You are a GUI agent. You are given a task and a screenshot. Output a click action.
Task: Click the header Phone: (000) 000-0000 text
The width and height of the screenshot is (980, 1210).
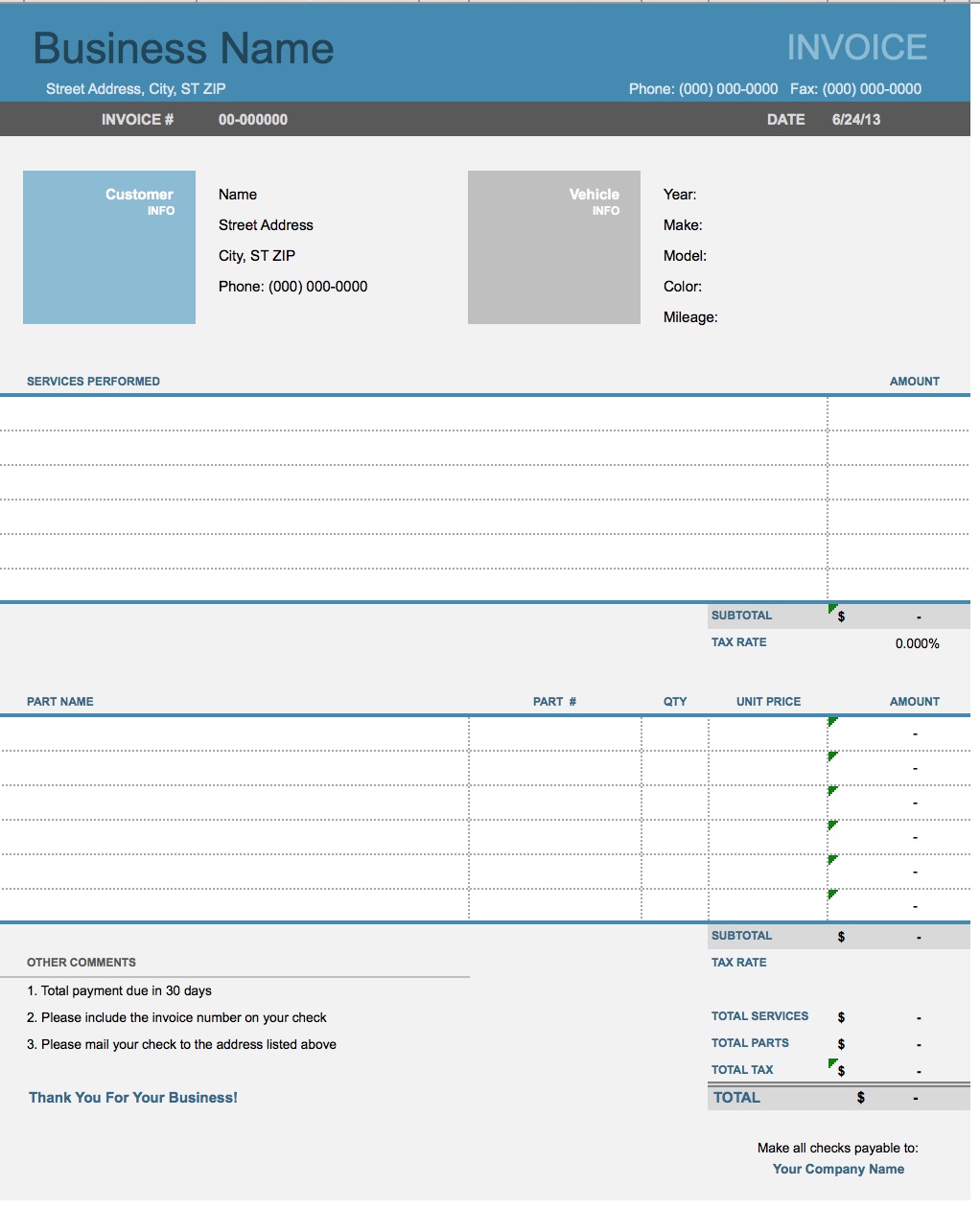[703, 89]
